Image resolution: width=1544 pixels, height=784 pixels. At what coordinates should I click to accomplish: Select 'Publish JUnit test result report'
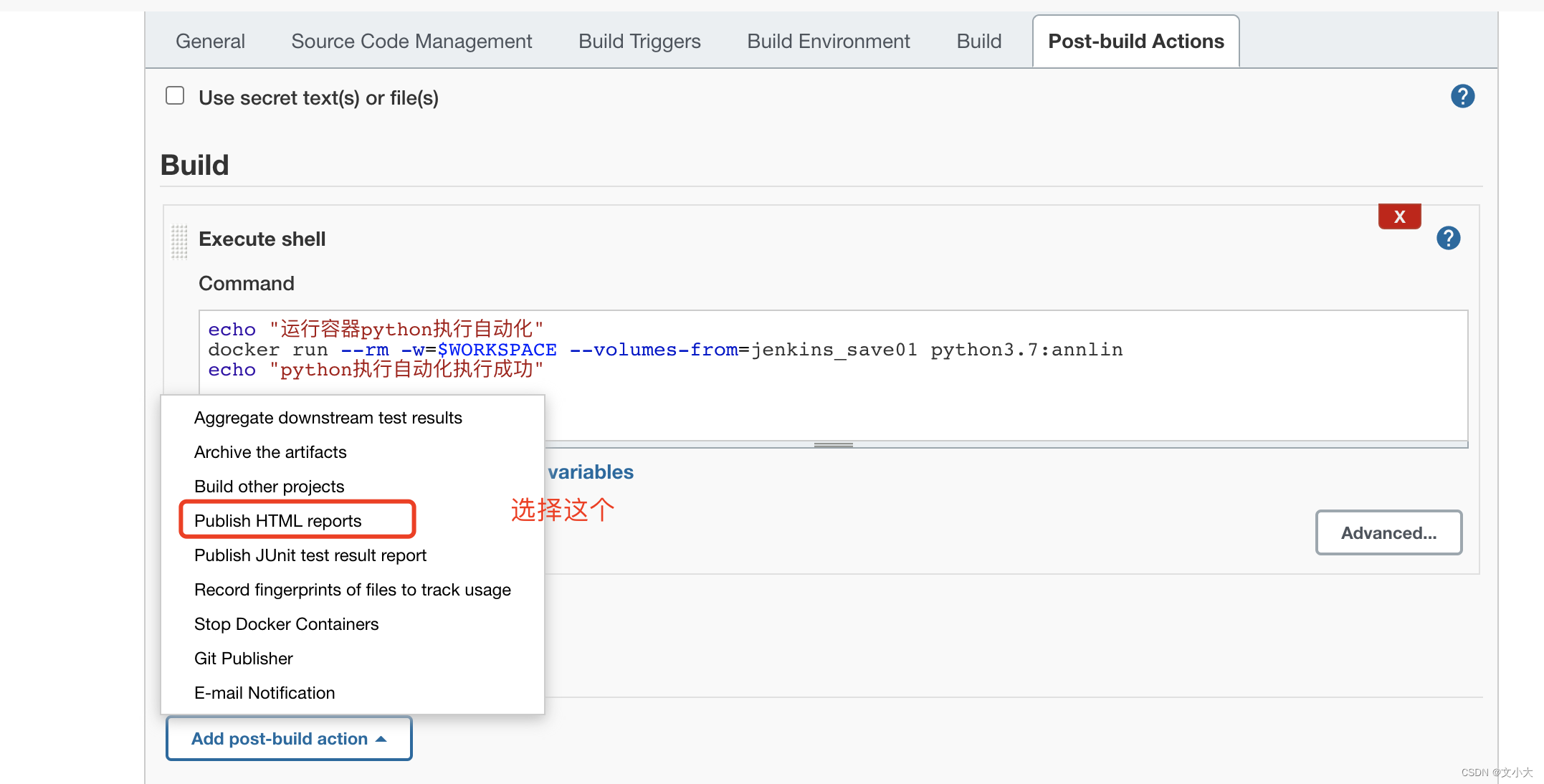[x=310, y=555]
